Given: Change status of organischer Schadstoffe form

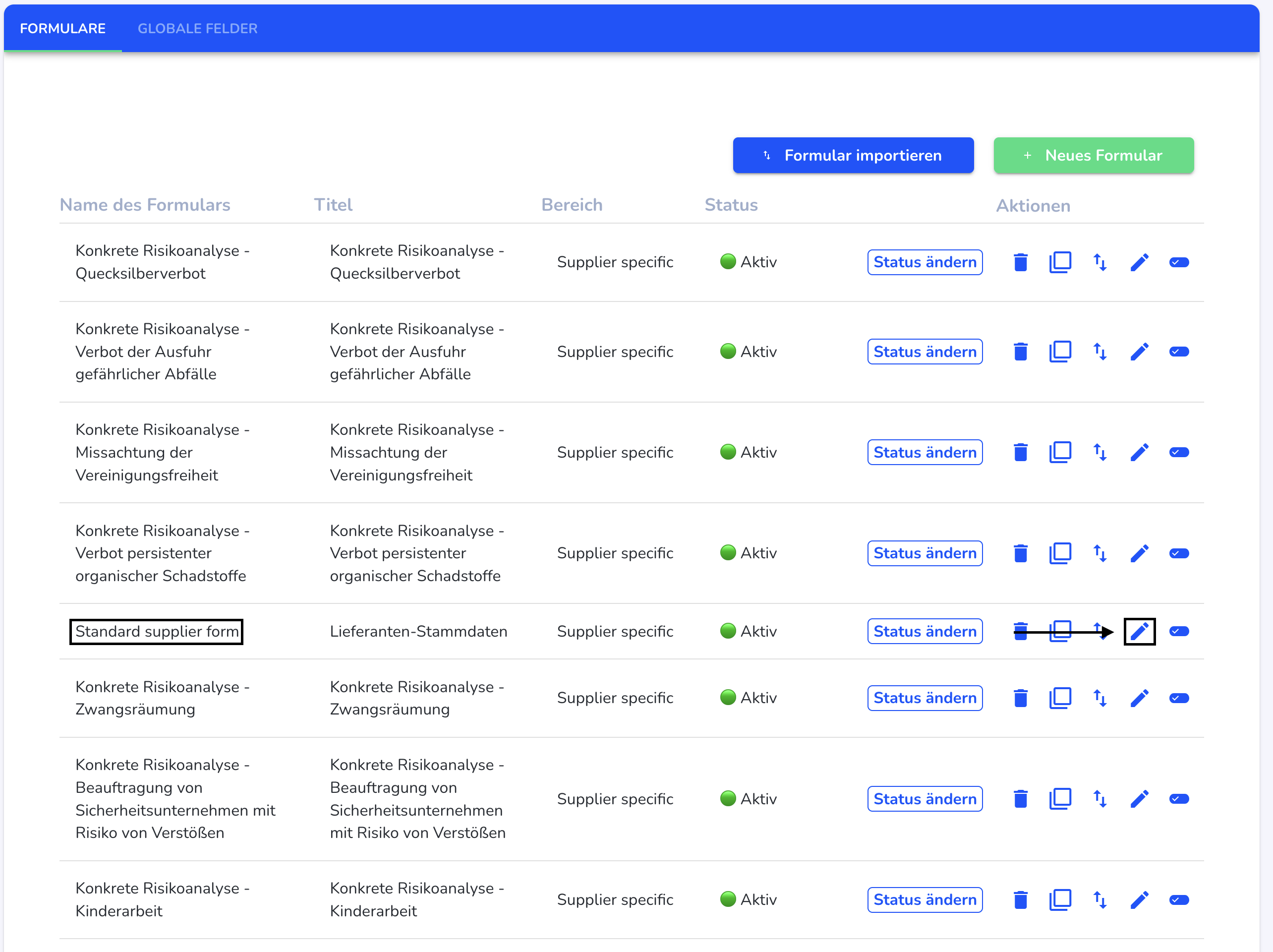Looking at the screenshot, I should (x=925, y=553).
